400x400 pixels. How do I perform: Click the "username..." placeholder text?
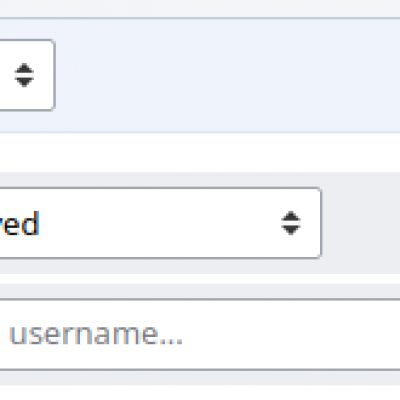click(x=96, y=334)
